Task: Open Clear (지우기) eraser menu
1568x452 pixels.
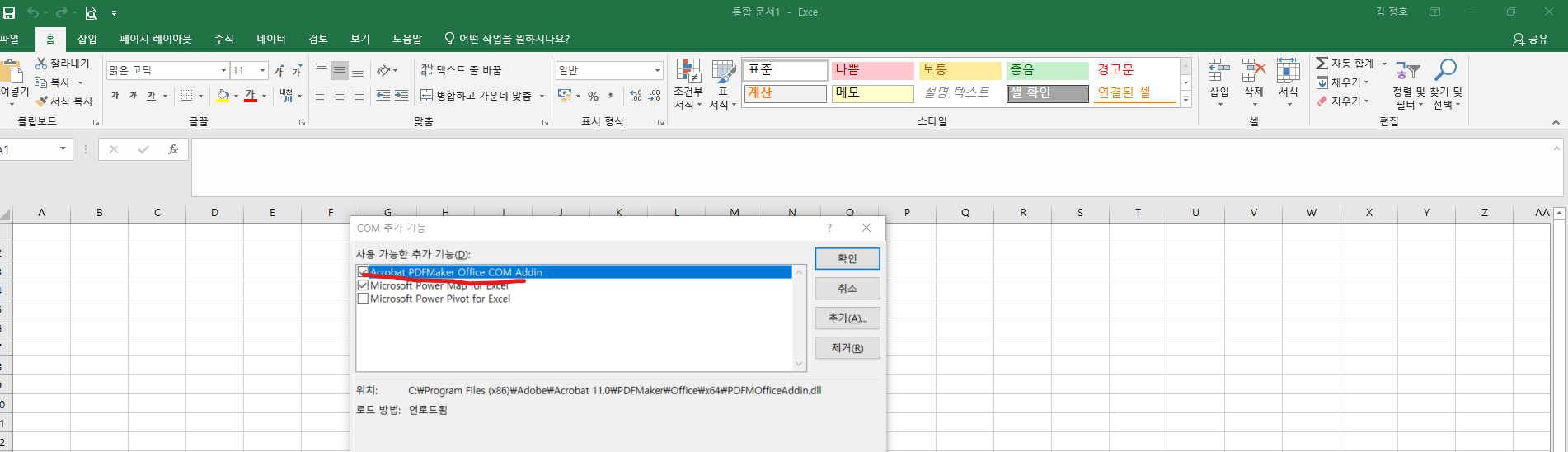Action: (x=1343, y=101)
